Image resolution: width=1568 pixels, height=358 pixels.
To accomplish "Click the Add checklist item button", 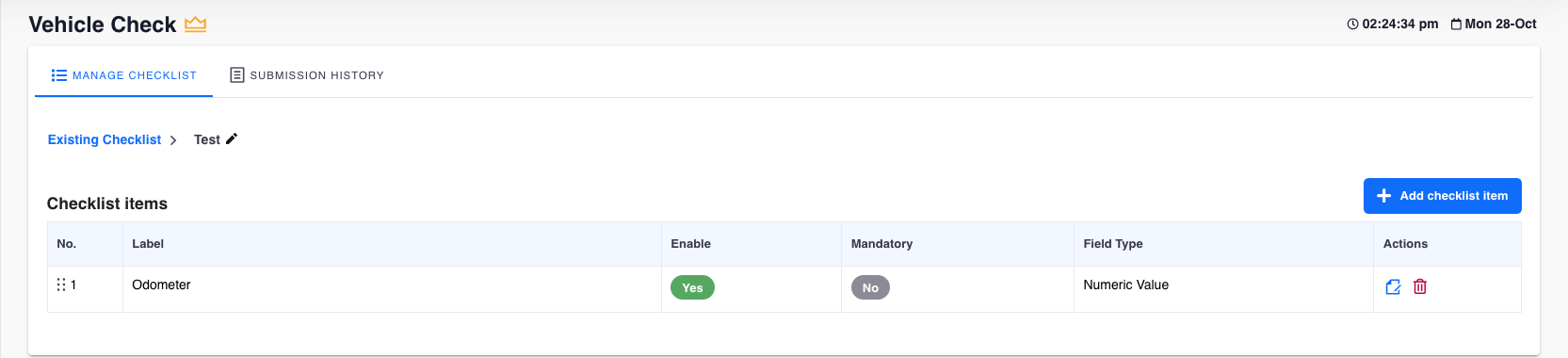I will click(1442, 196).
